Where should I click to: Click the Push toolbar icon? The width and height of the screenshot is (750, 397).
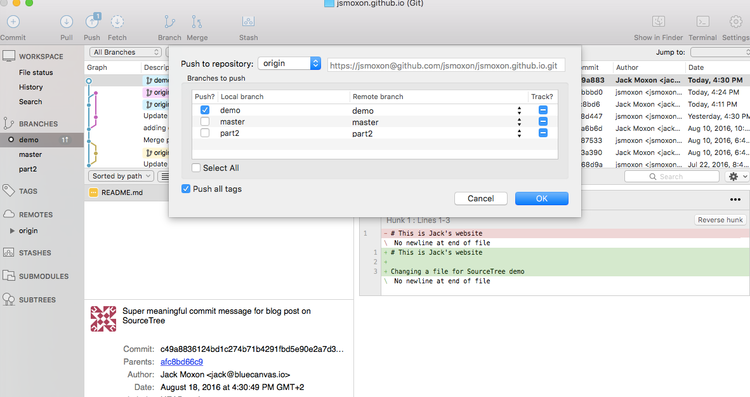[x=92, y=22]
